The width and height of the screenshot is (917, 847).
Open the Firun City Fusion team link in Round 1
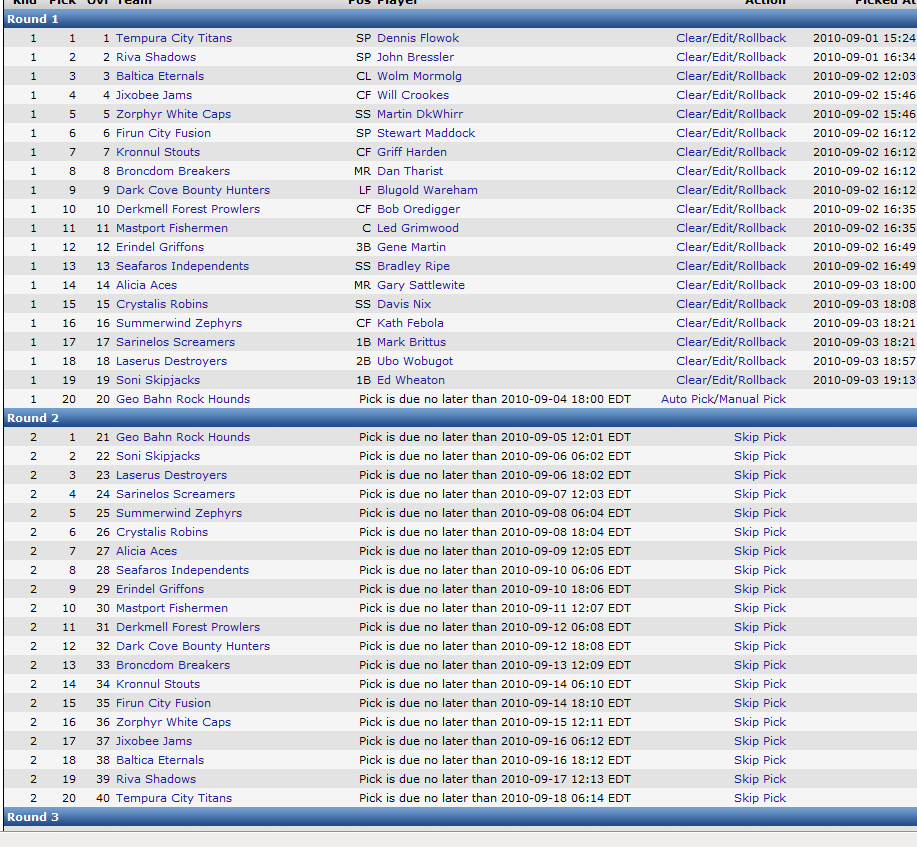coord(163,133)
